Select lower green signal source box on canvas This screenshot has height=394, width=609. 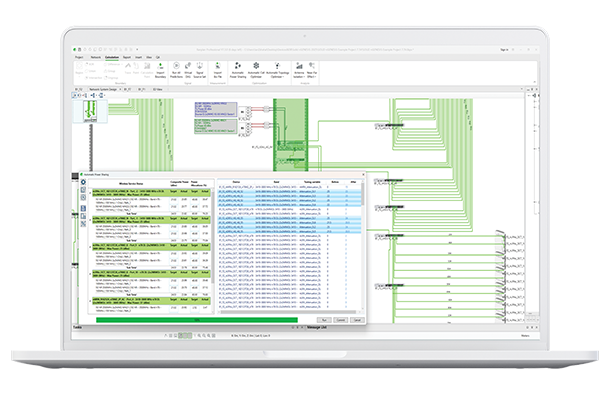point(216,126)
